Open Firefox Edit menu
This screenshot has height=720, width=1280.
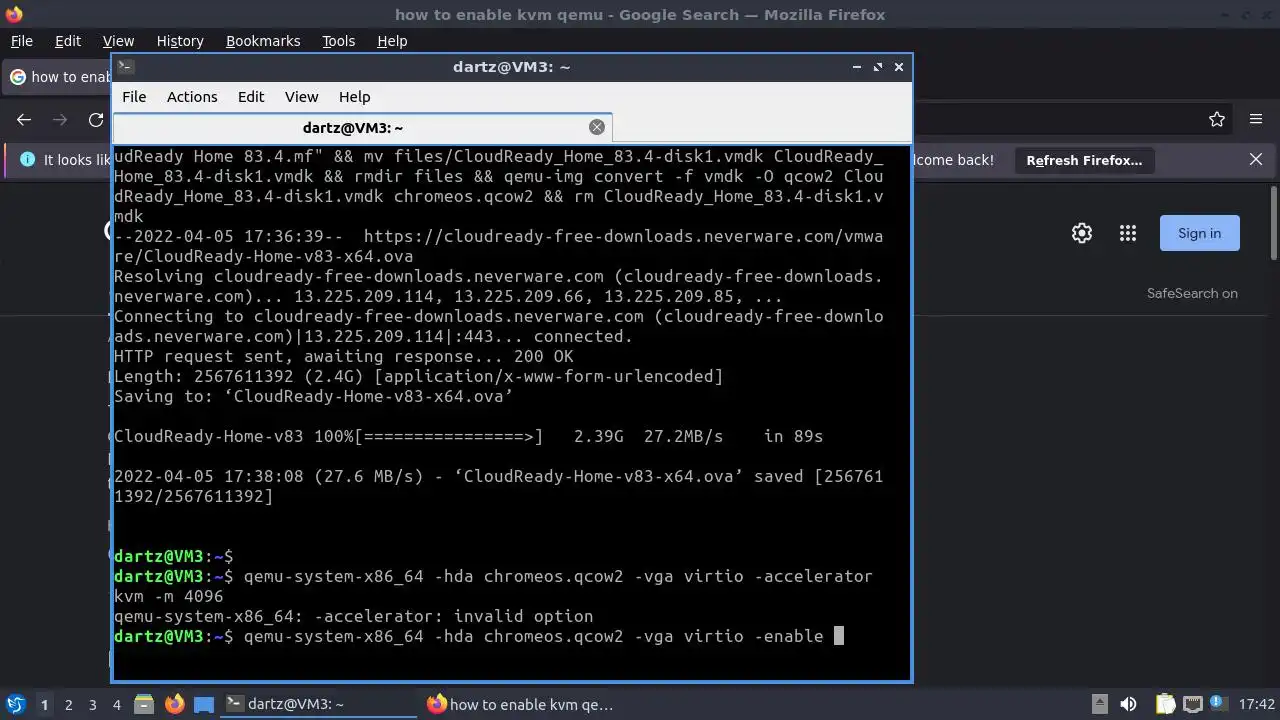click(68, 41)
